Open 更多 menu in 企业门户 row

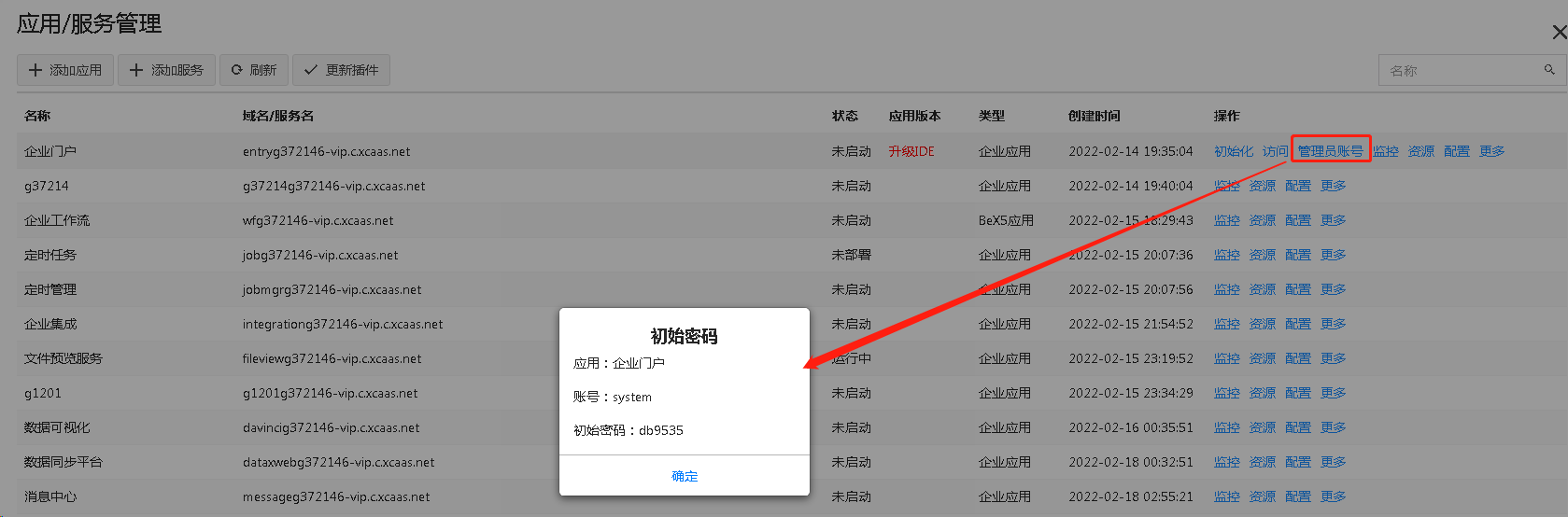pos(1492,151)
